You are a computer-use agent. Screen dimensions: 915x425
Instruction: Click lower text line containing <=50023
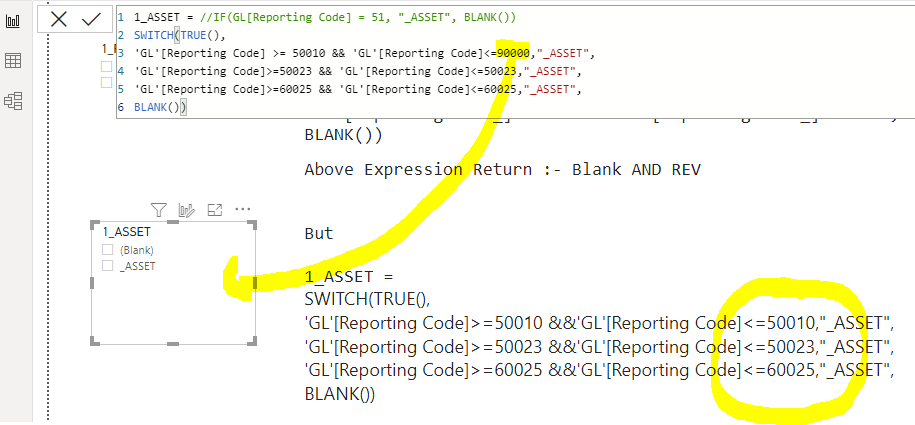coord(599,347)
